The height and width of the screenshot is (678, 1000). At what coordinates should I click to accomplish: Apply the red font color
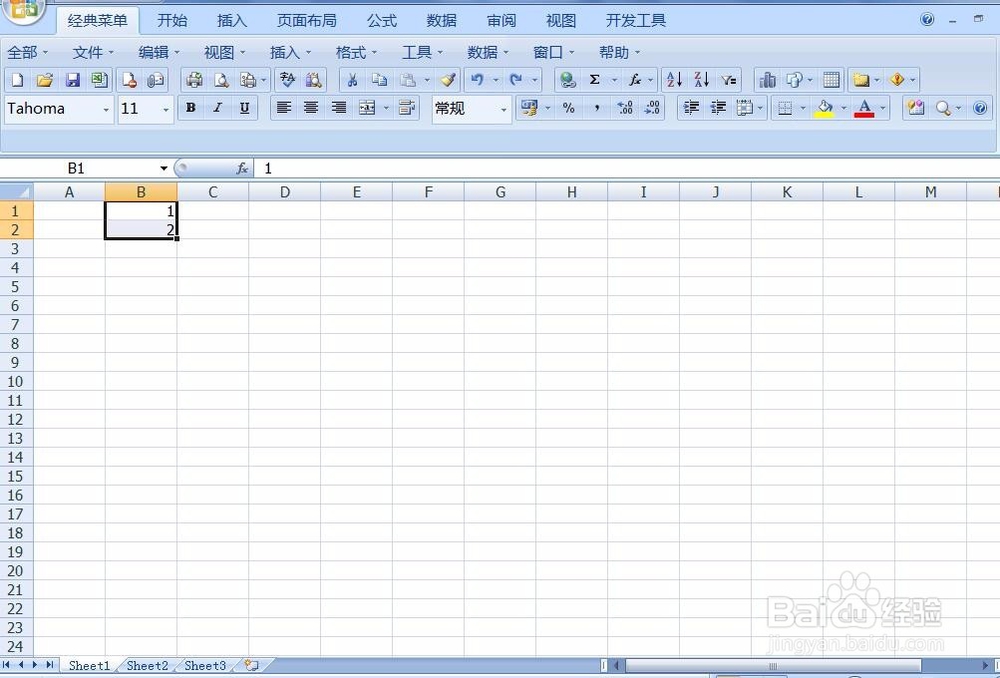864,108
